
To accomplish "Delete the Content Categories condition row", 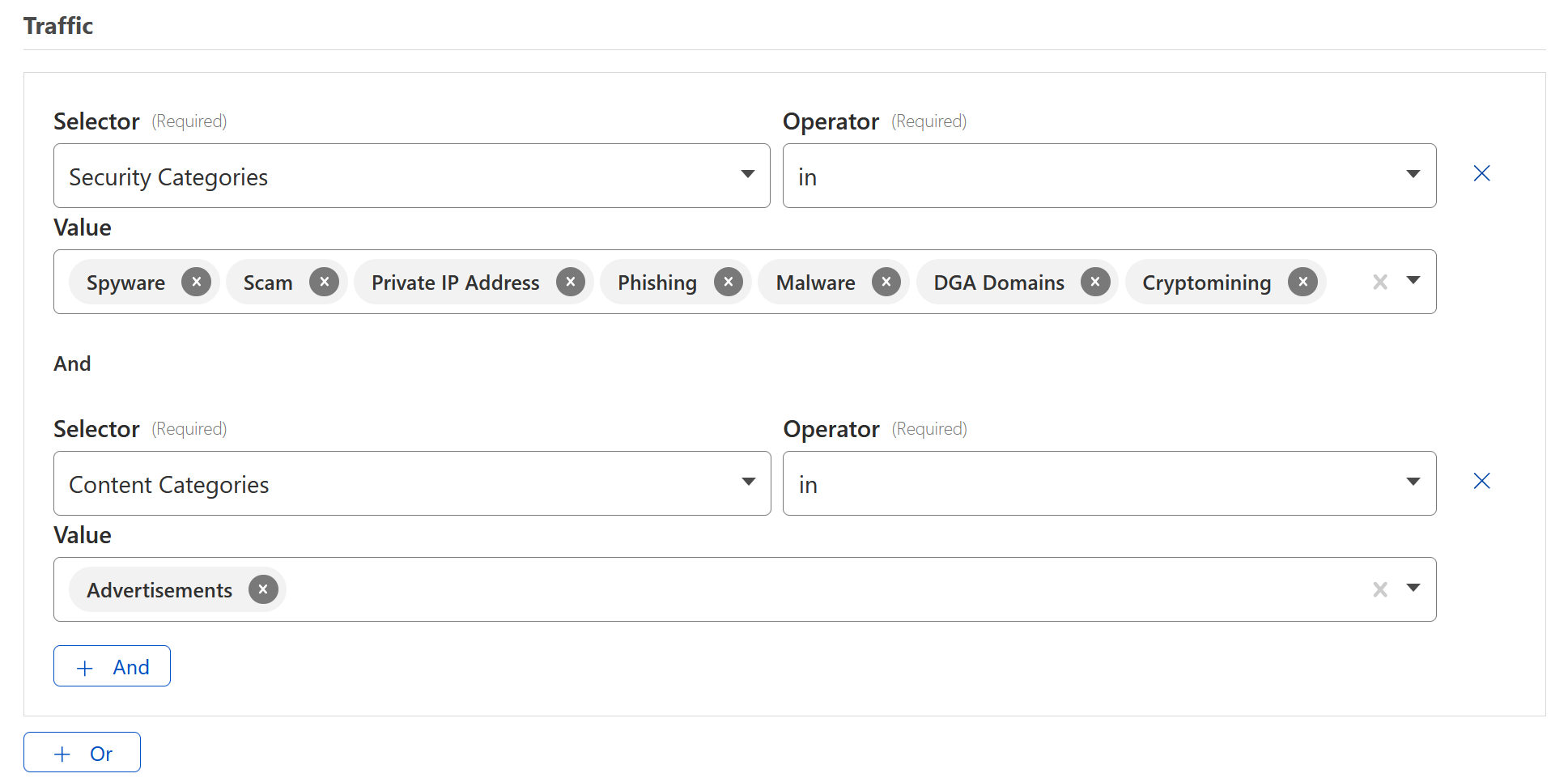I will (1481, 481).
